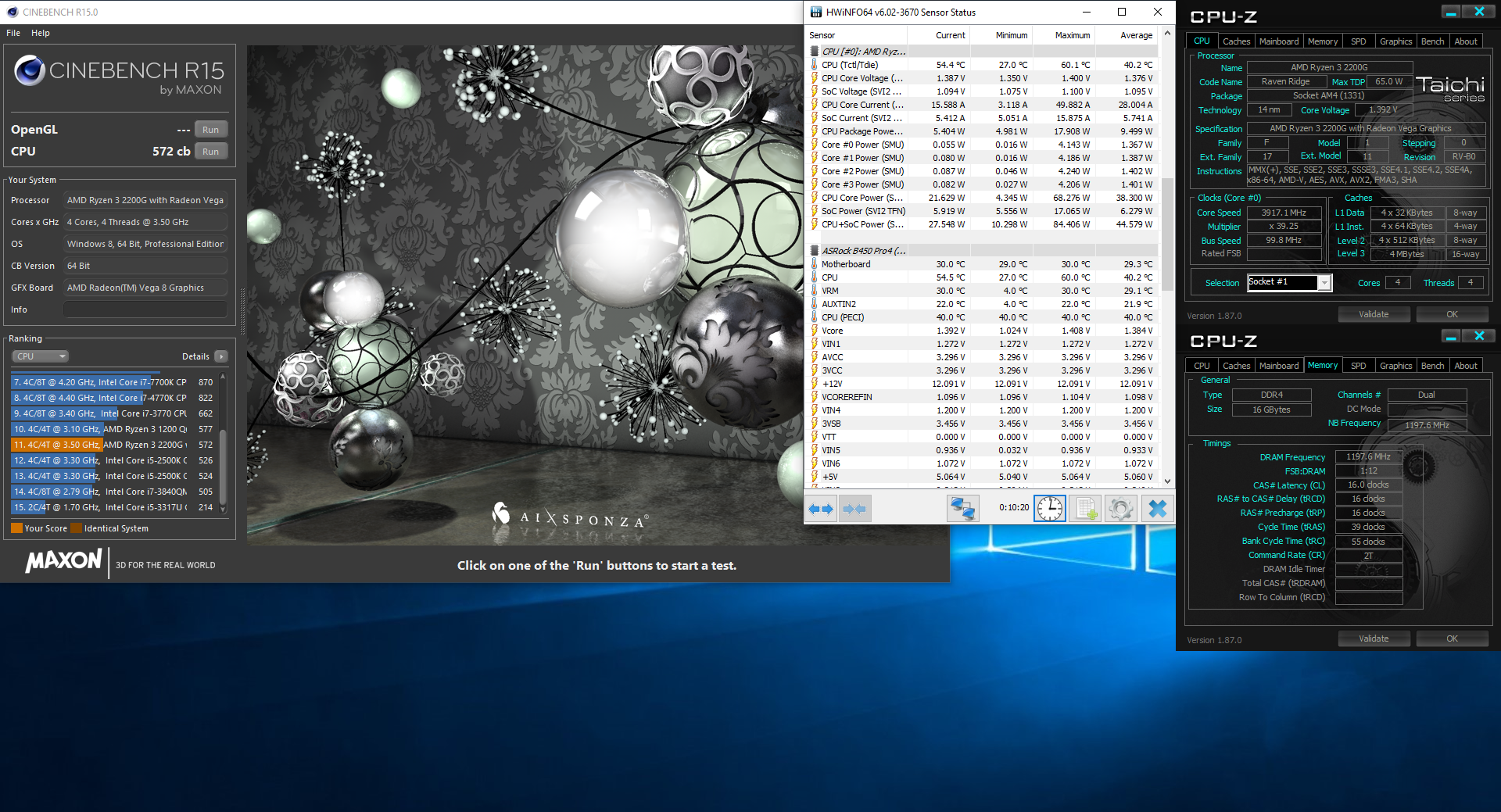
Task: Open the Help menu in Cinebench
Action: [41, 33]
